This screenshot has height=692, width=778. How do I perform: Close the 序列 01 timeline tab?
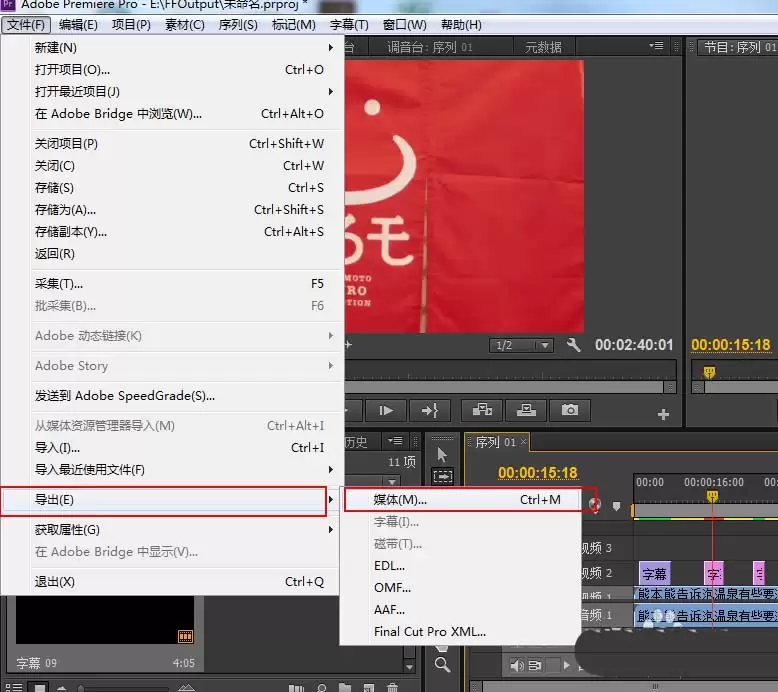point(523,441)
